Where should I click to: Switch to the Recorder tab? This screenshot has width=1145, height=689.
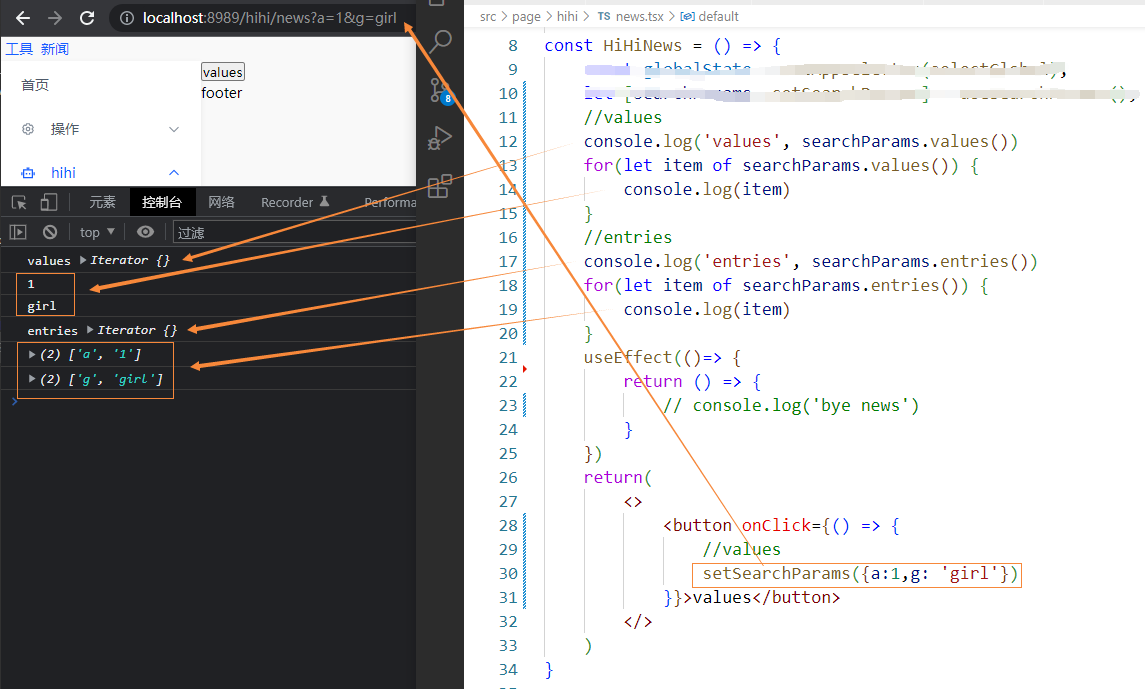[295, 202]
